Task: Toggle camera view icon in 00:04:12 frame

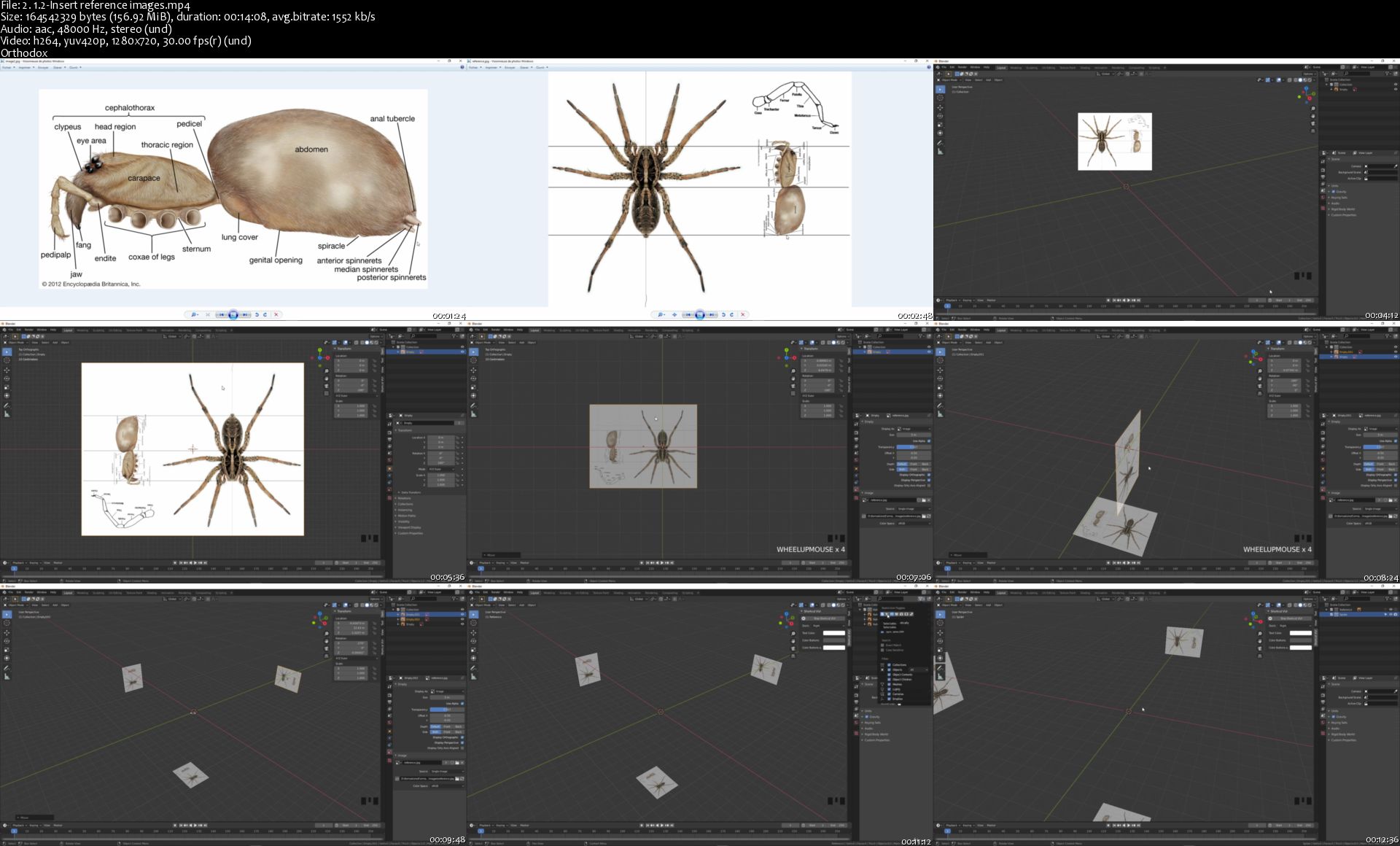Action: point(1313,123)
